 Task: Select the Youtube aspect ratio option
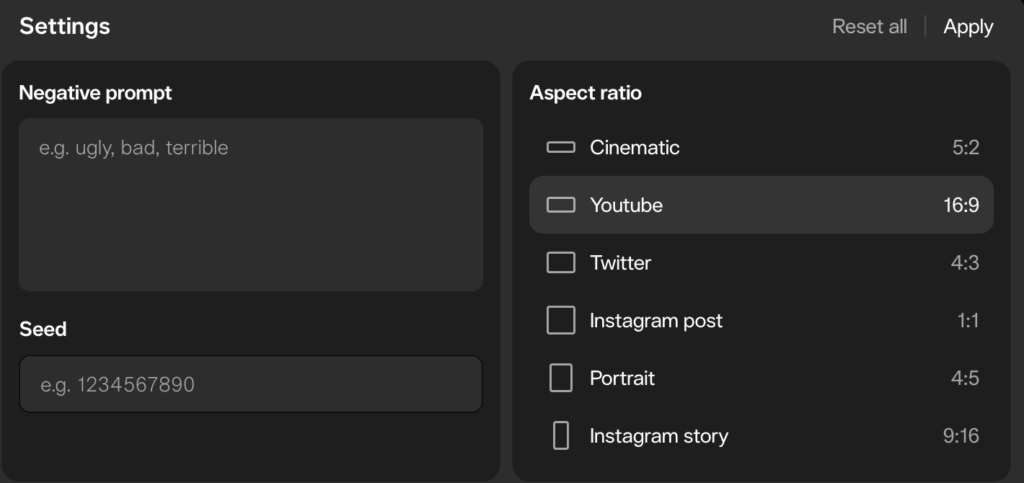626,205
